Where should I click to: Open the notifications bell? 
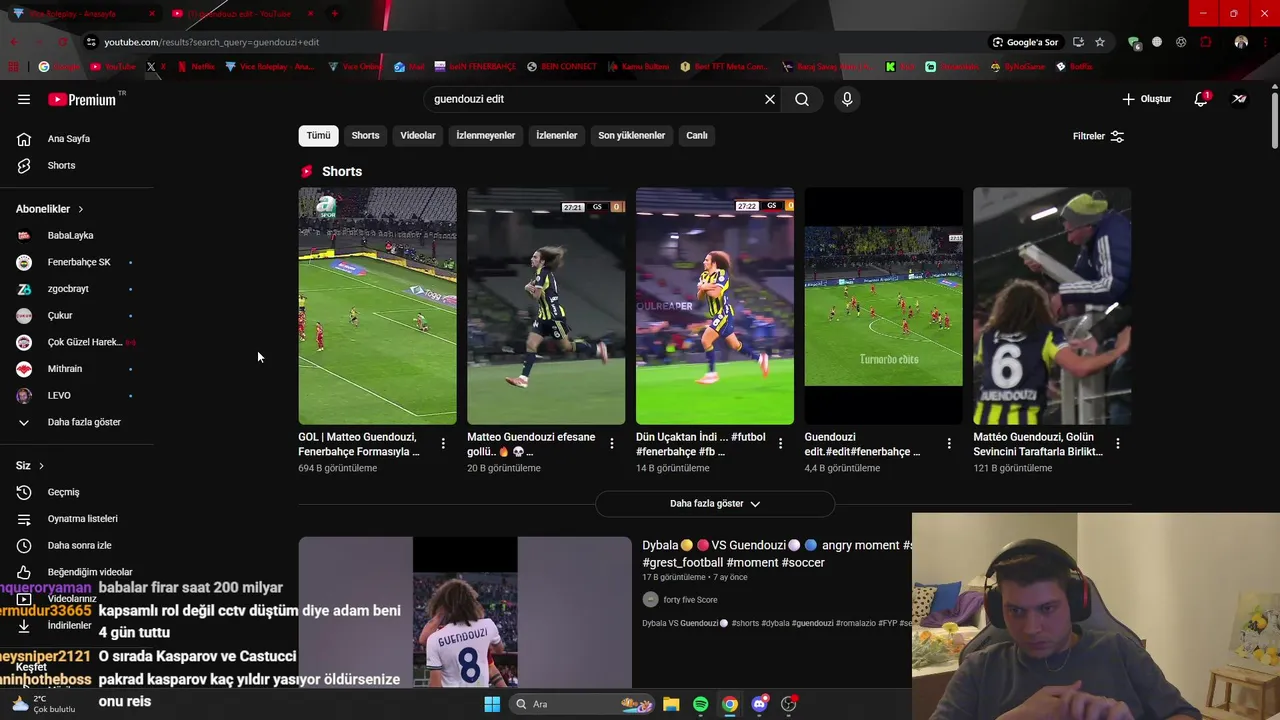(x=1201, y=99)
